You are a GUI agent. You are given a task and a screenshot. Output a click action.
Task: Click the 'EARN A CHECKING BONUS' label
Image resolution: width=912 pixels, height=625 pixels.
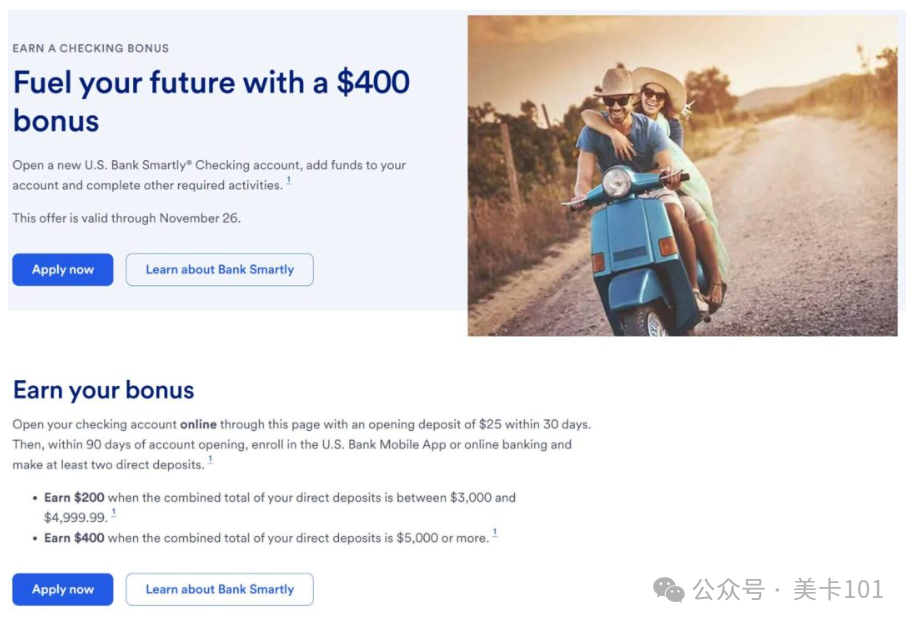pyautogui.click(x=91, y=48)
